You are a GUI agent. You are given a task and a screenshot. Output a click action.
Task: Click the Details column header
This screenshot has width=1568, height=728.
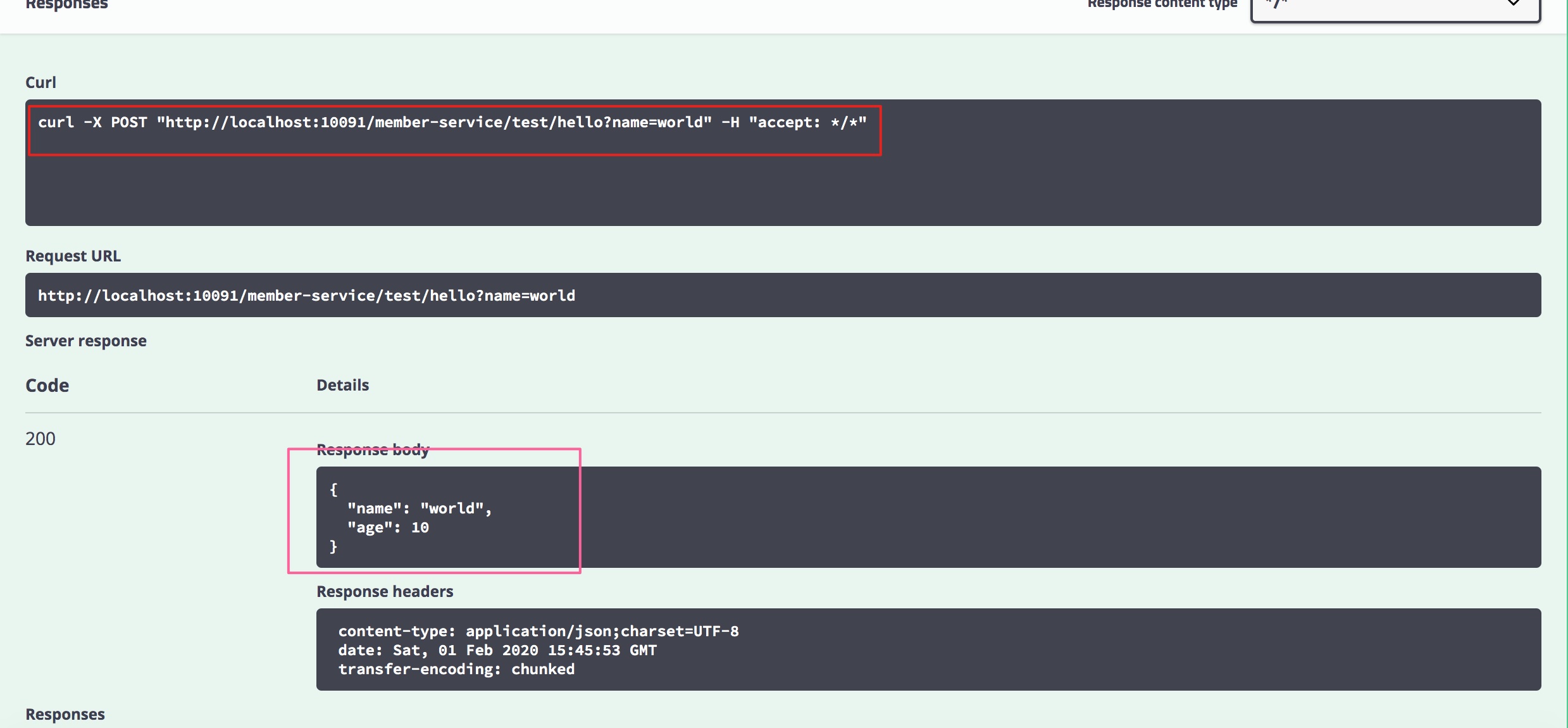click(342, 386)
